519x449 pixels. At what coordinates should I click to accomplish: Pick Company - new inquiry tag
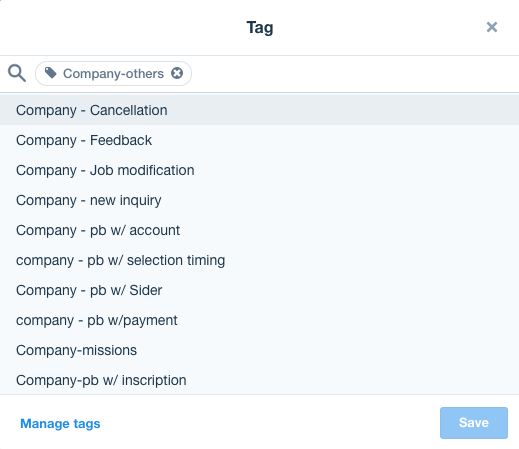tap(259, 200)
